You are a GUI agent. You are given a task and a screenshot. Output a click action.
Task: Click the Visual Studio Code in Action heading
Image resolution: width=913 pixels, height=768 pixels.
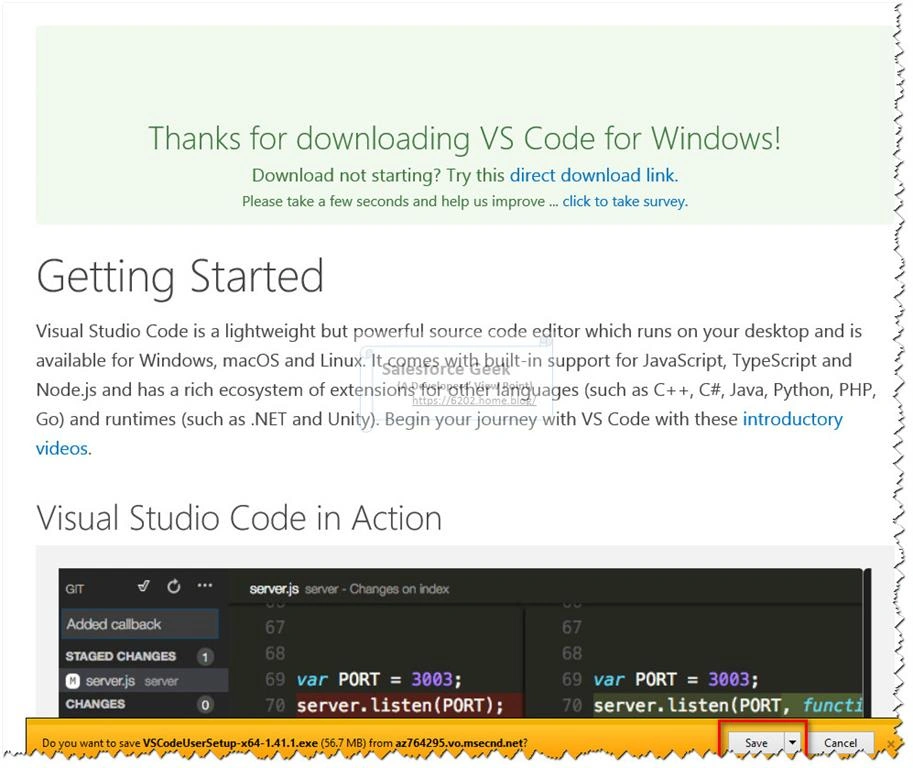pyautogui.click(x=239, y=518)
